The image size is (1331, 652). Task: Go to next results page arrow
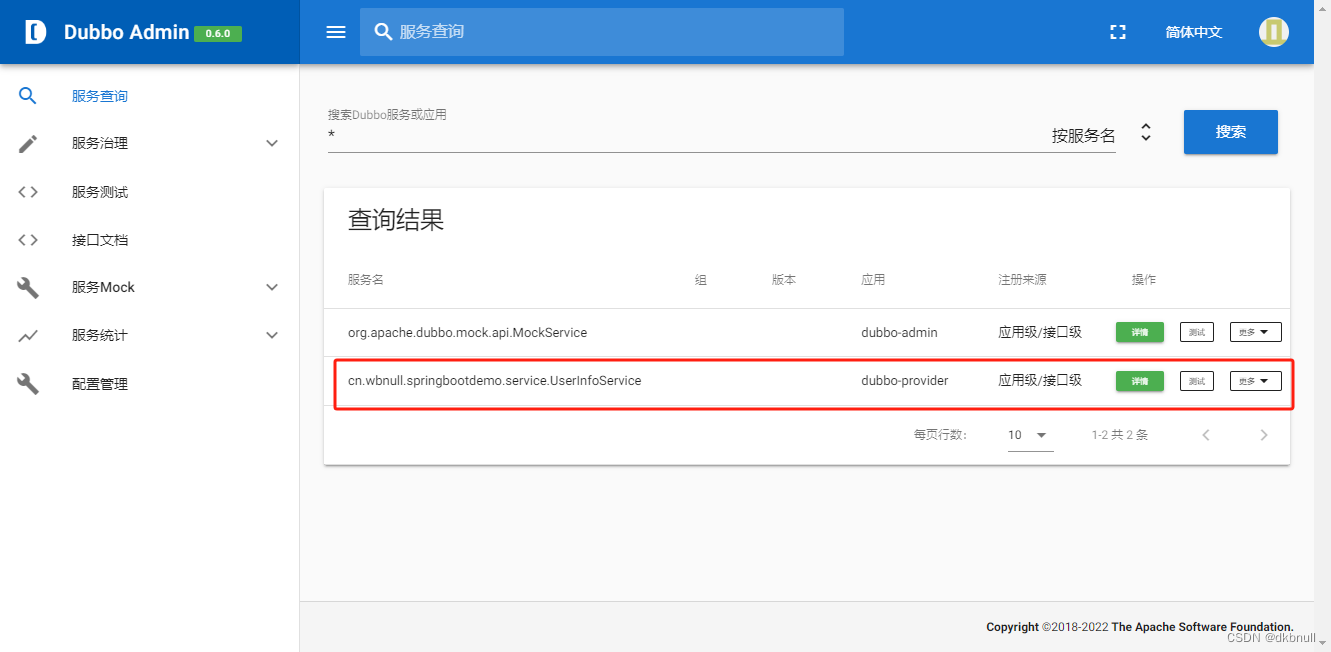pos(1264,435)
